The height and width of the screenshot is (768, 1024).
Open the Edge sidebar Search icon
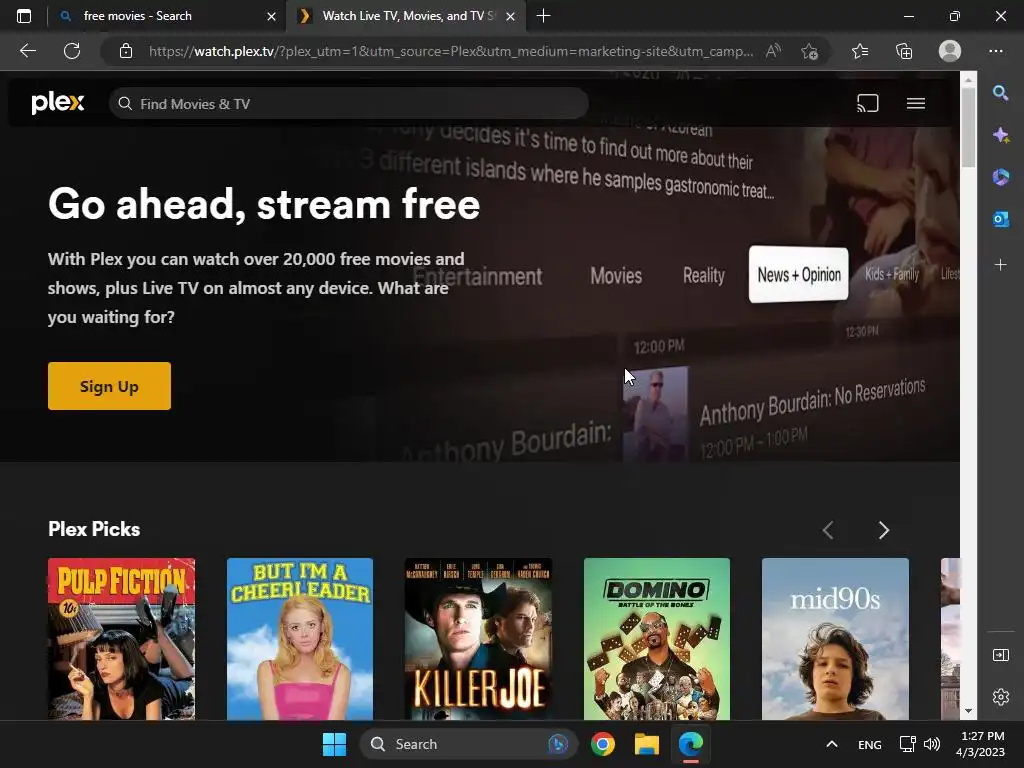1000,93
